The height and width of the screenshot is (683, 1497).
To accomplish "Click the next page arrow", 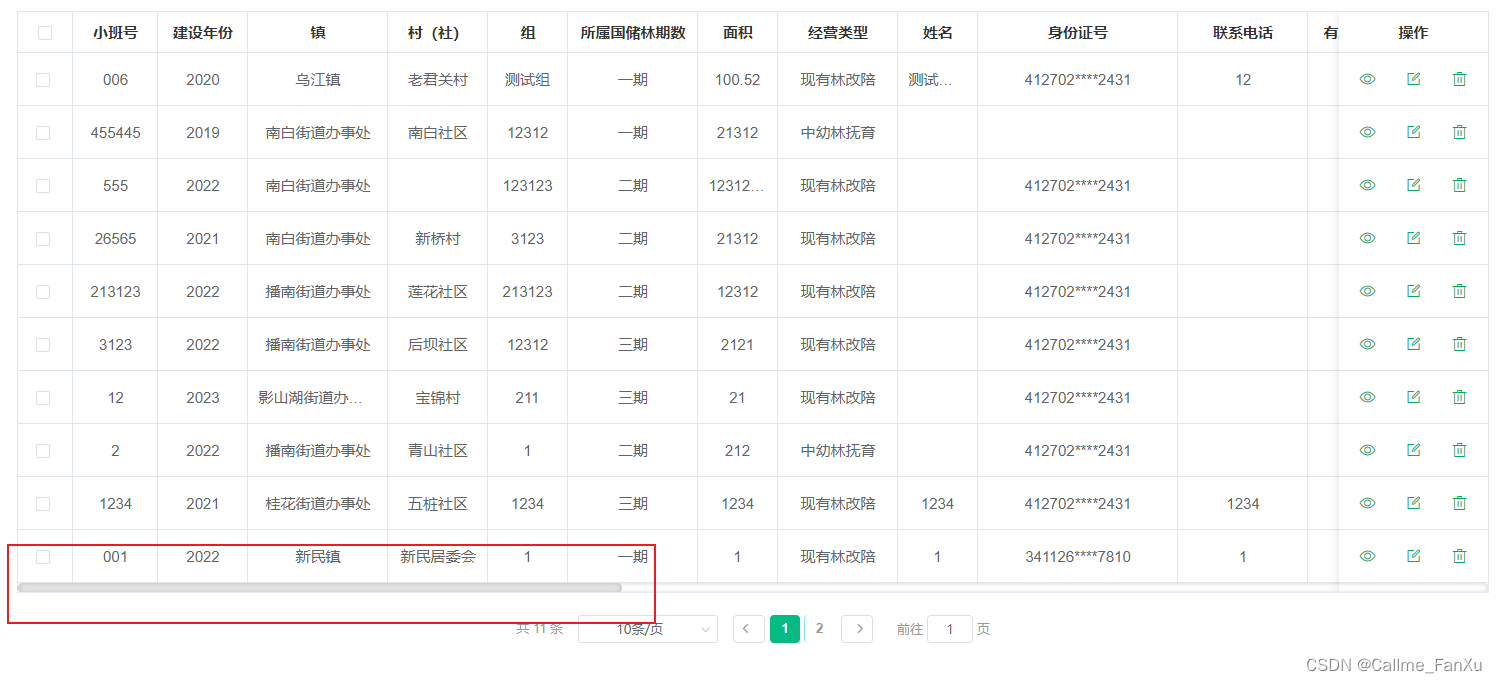I will (857, 628).
